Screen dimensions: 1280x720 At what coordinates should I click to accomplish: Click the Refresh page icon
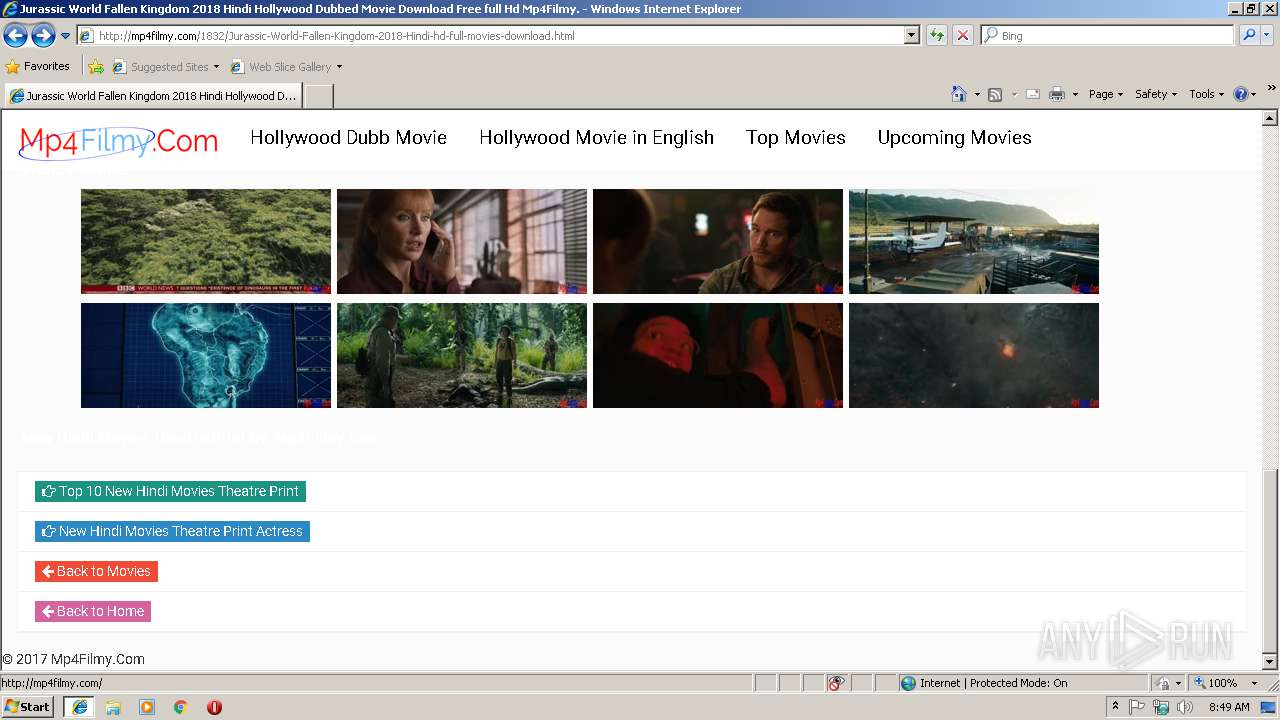click(937, 36)
